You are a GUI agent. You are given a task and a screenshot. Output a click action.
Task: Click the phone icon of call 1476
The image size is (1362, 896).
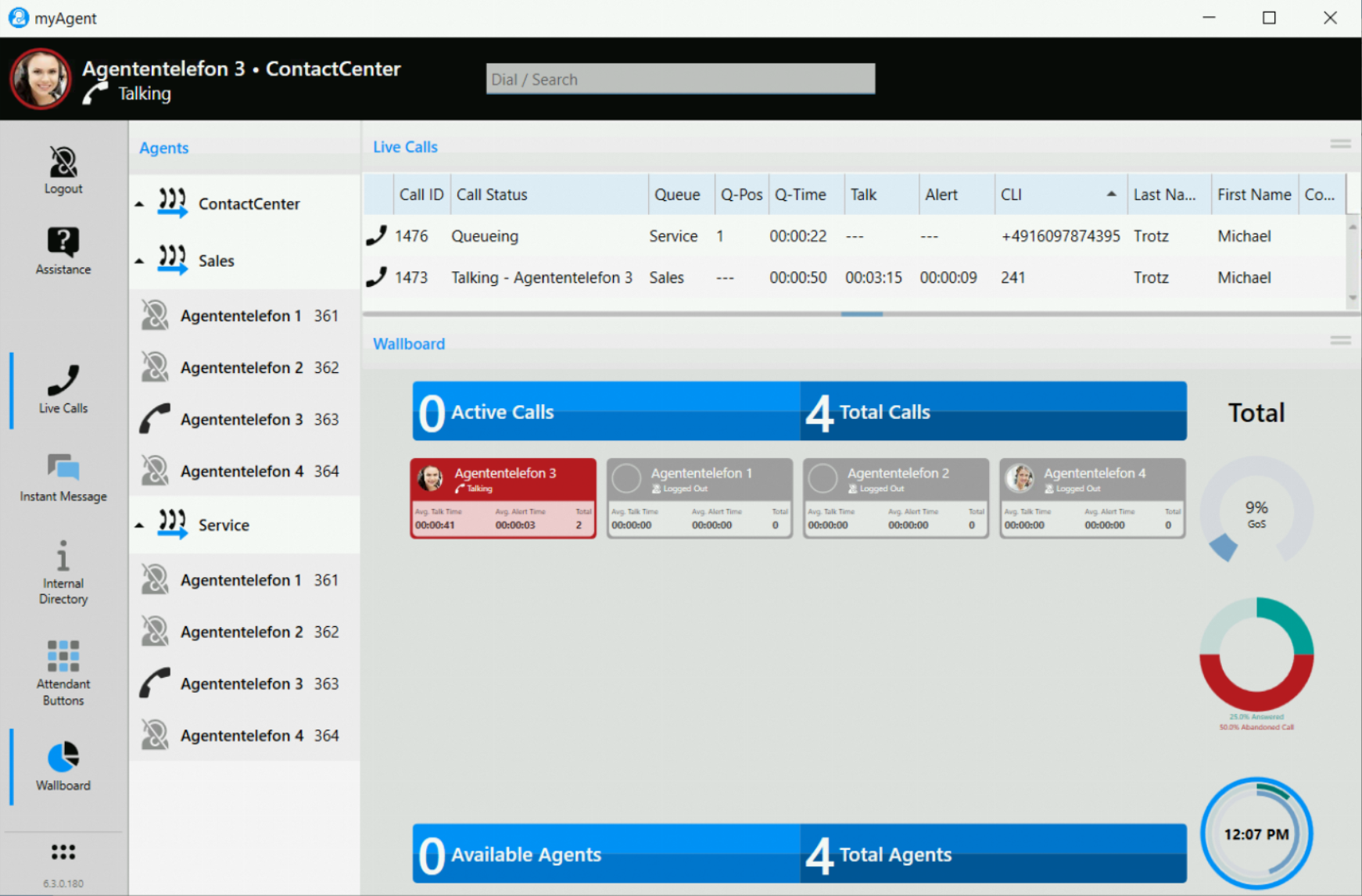(377, 235)
